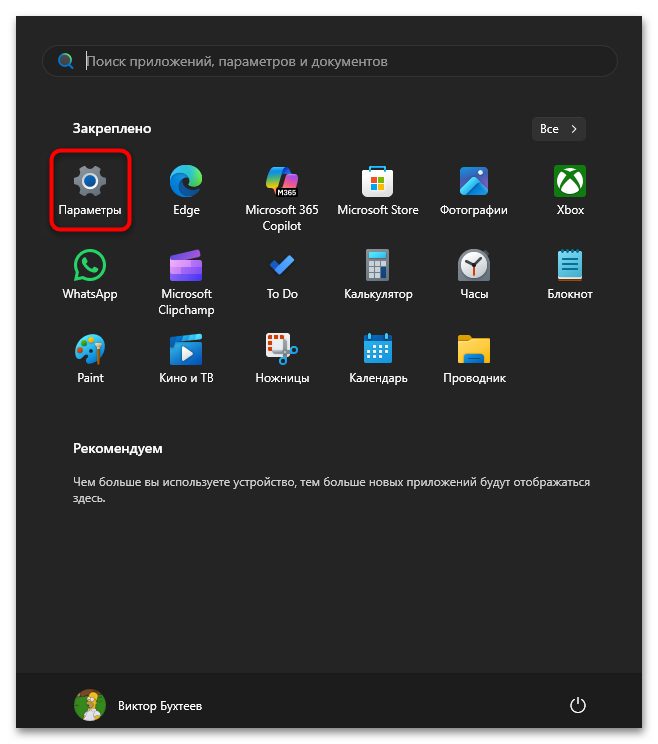Open Кино и ТВ
This screenshot has height=744, width=658.
(186, 358)
